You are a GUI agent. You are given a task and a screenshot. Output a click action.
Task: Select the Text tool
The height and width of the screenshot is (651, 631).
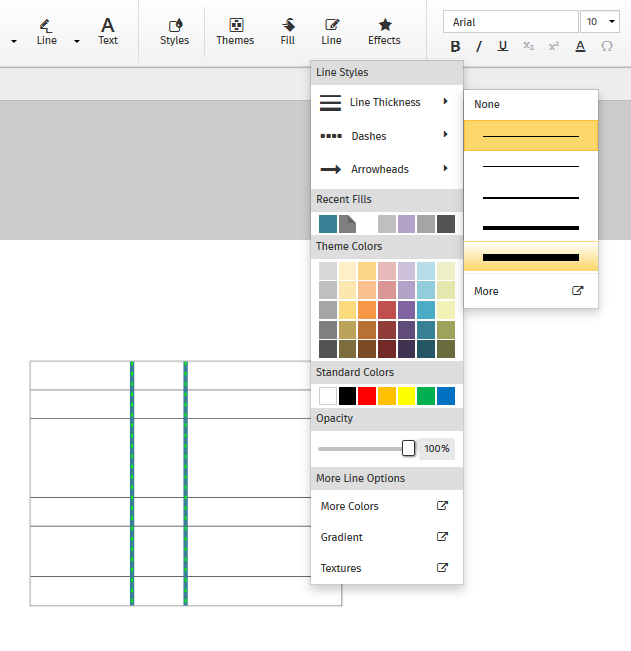(108, 31)
